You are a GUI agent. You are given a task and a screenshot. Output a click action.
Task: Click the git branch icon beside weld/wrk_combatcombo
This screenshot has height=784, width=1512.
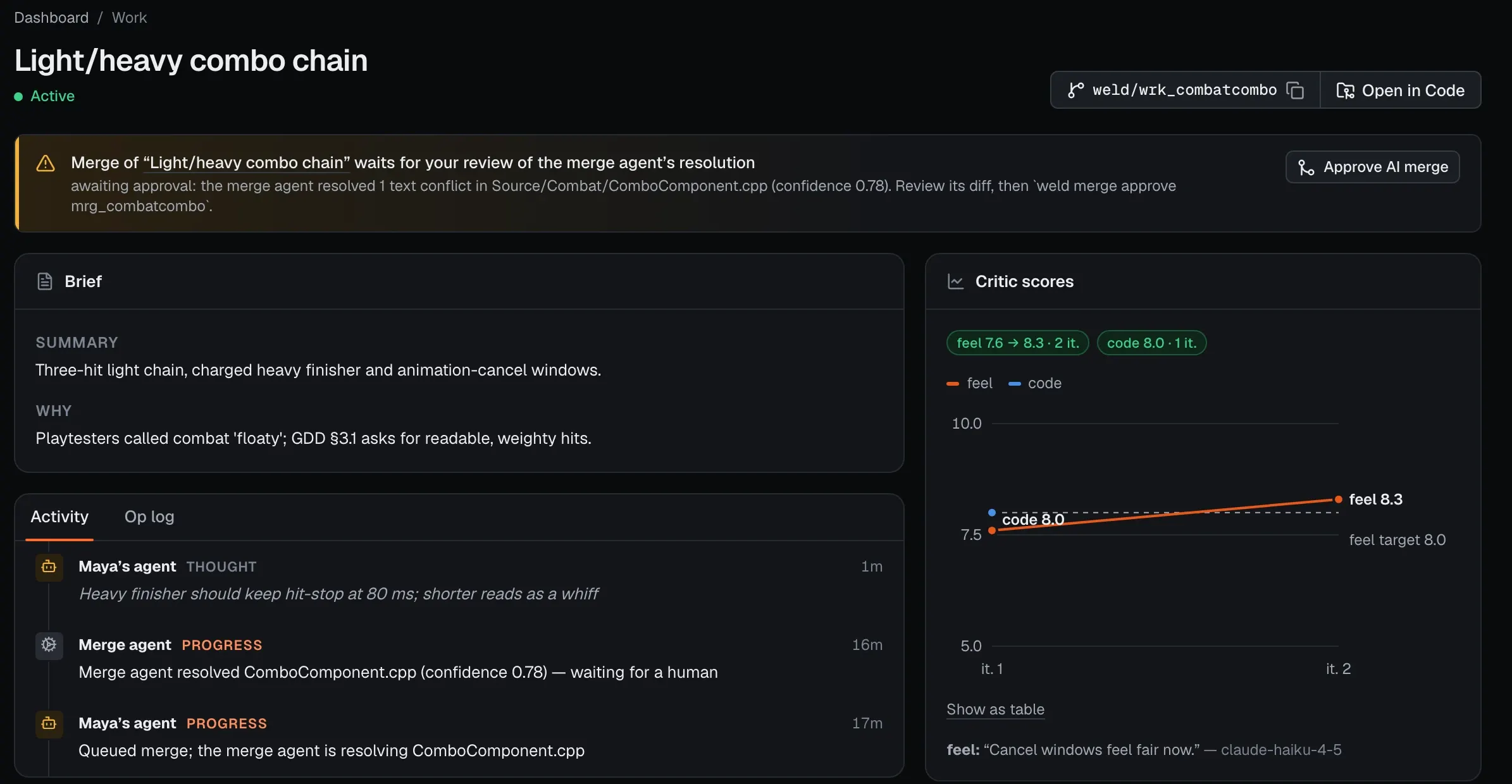point(1075,90)
